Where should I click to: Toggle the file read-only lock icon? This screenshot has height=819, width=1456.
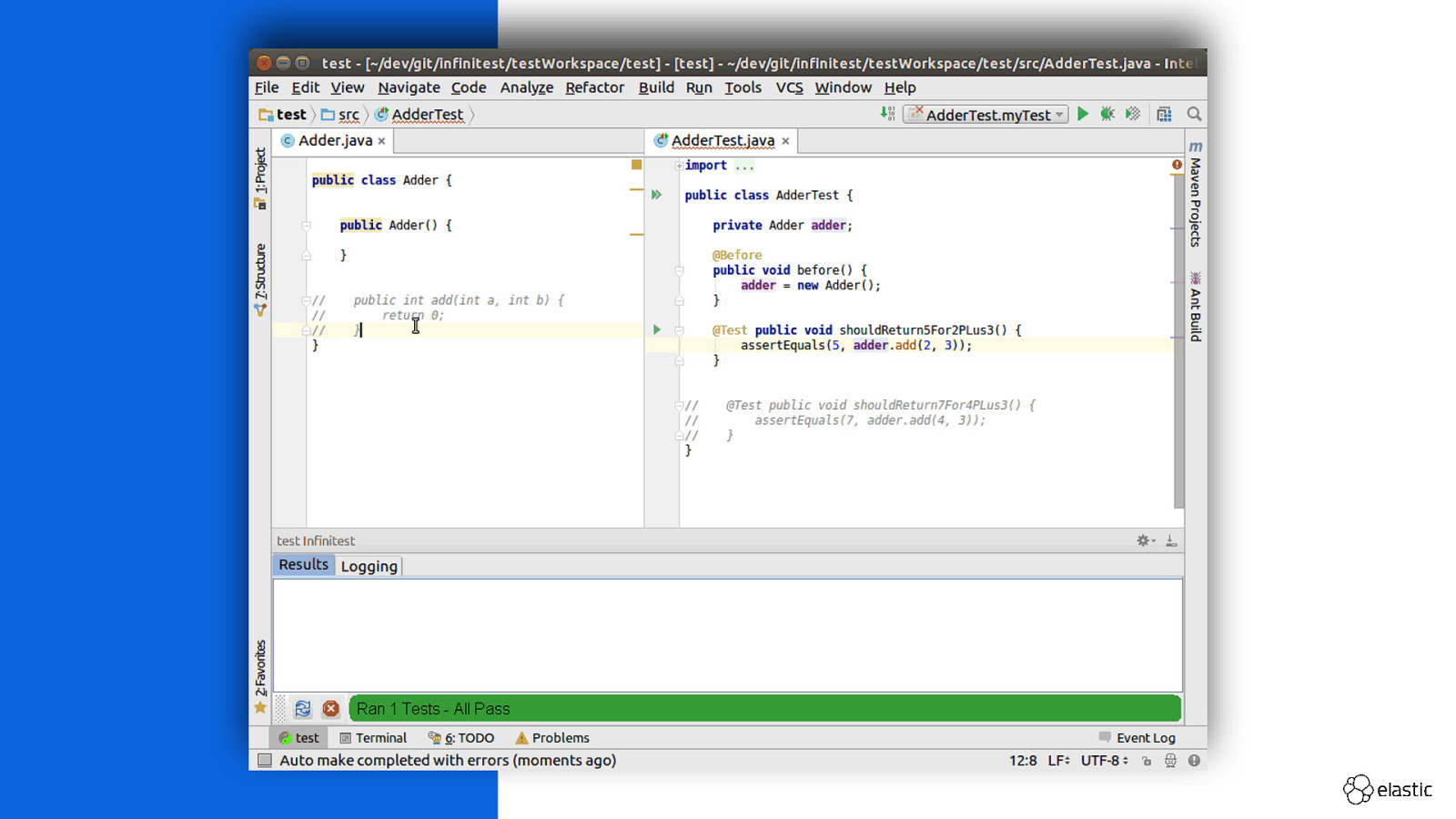1147,761
